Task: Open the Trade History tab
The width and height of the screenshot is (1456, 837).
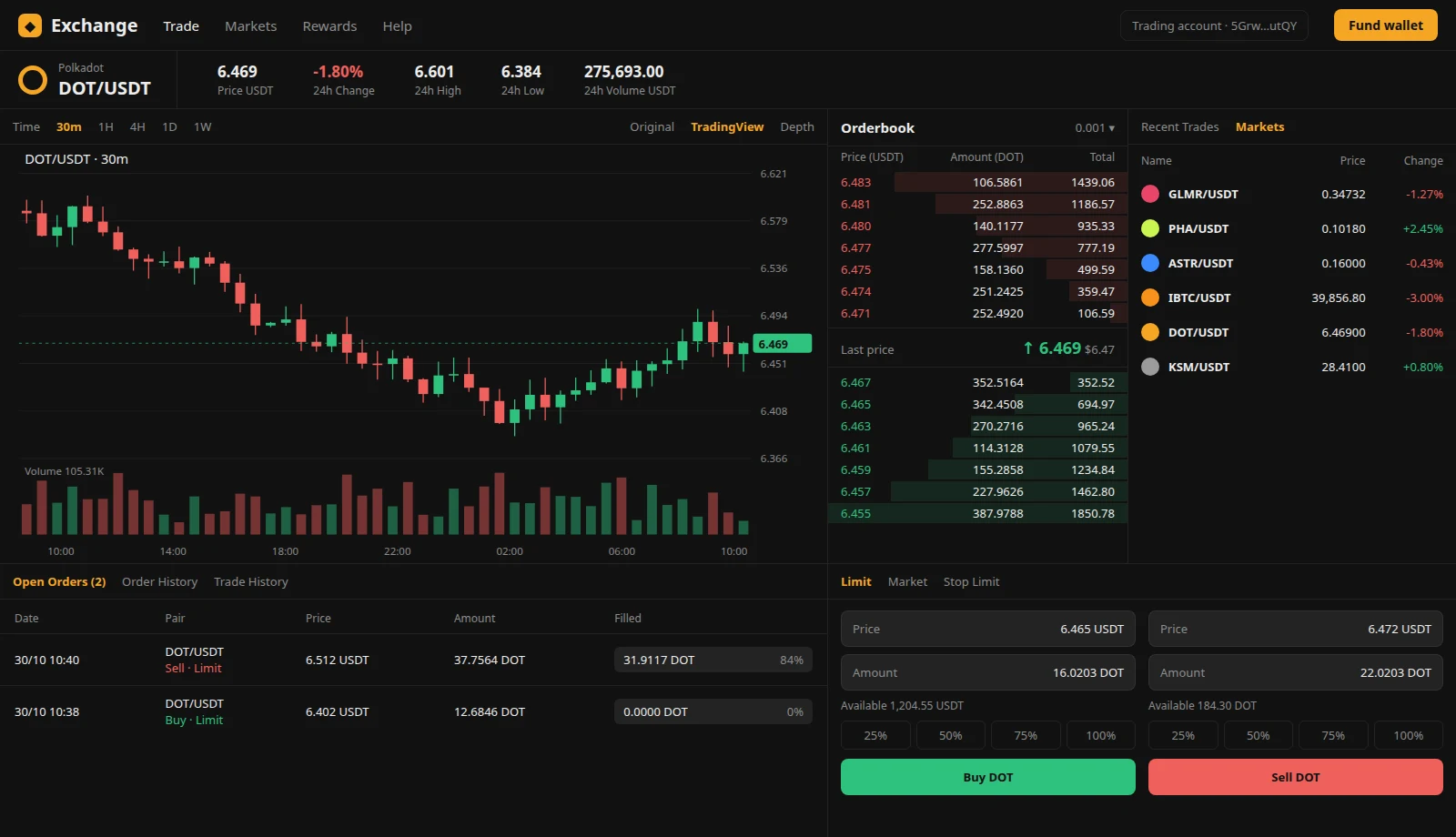Action: [x=250, y=582]
